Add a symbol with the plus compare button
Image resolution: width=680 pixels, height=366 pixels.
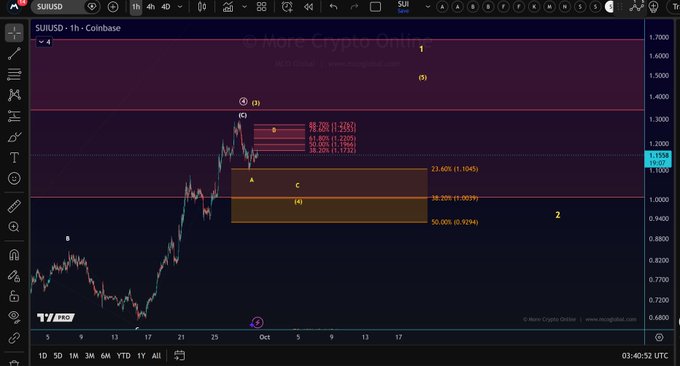pos(113,7)
